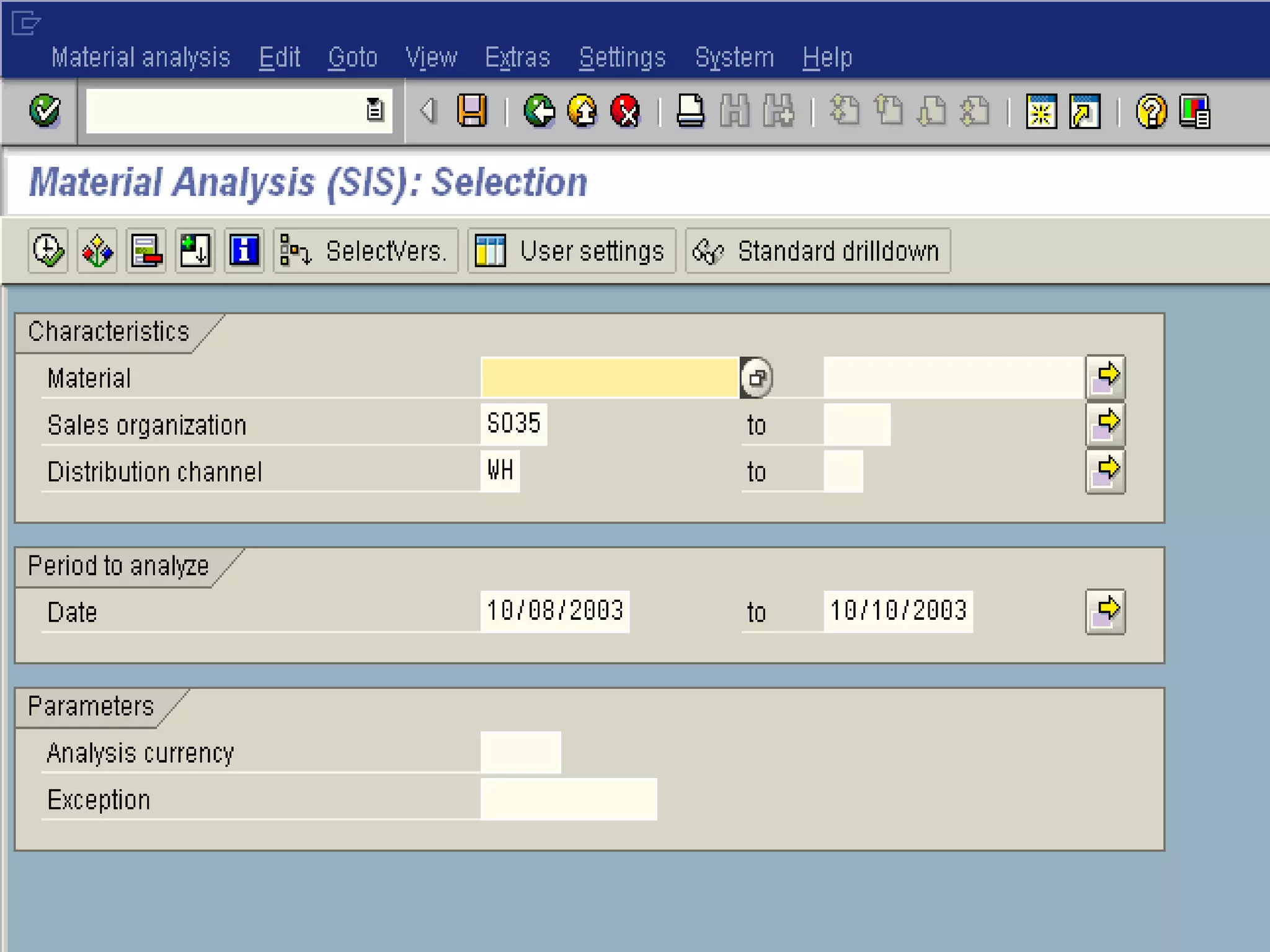Click the yellow Exit up-arrow icon
This screenshot has width=1270, height=952.
(x=582, y=112)
